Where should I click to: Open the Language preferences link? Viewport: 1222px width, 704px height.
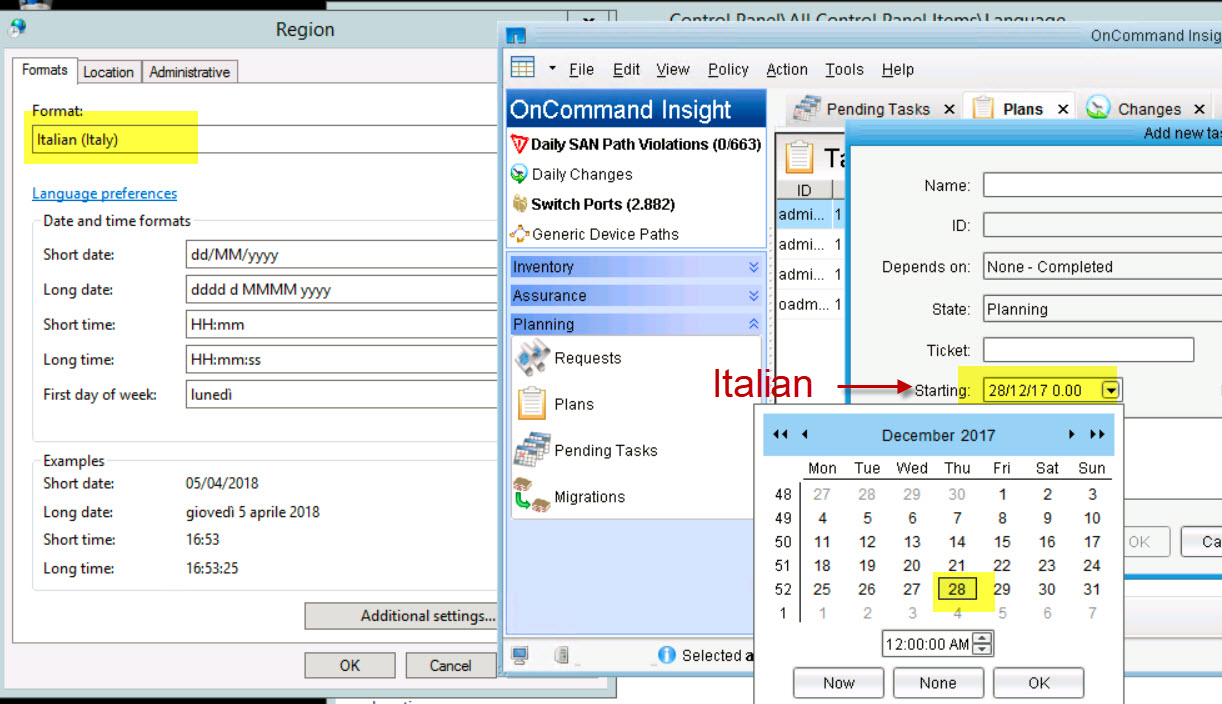pos(104,194)
